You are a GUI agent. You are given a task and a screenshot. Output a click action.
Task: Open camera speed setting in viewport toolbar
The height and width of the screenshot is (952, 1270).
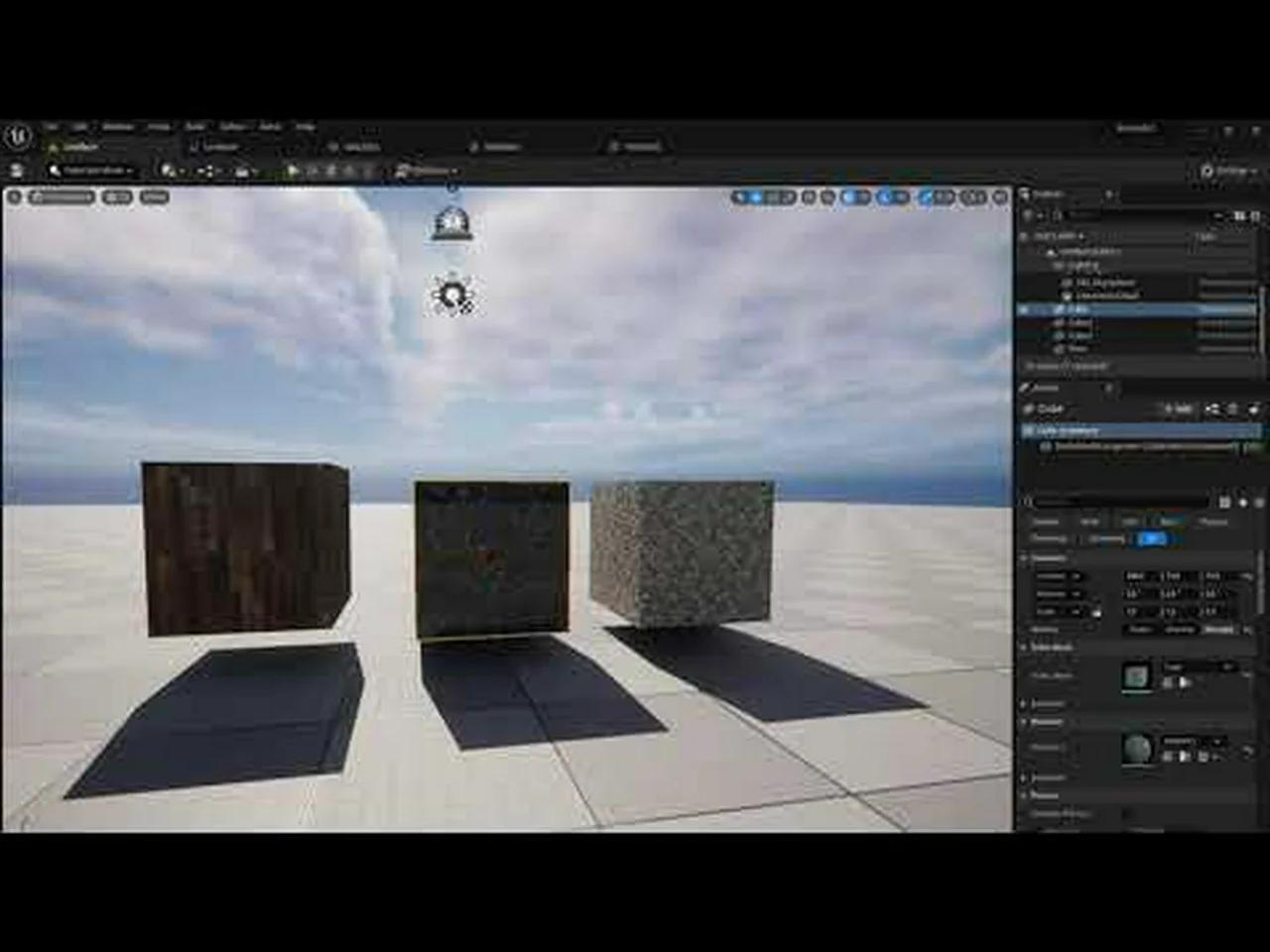click(x=973, y=197)
